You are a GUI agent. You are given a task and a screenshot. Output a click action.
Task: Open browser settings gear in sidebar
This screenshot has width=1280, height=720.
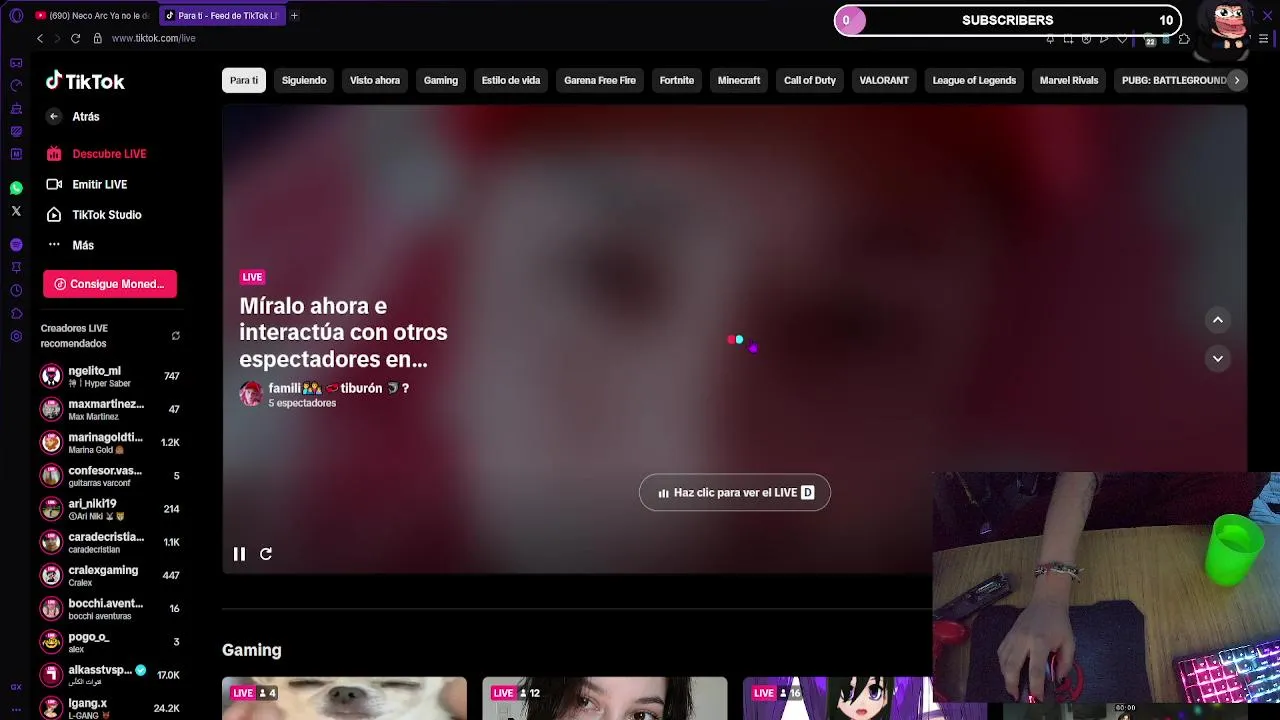pos(16,336)
